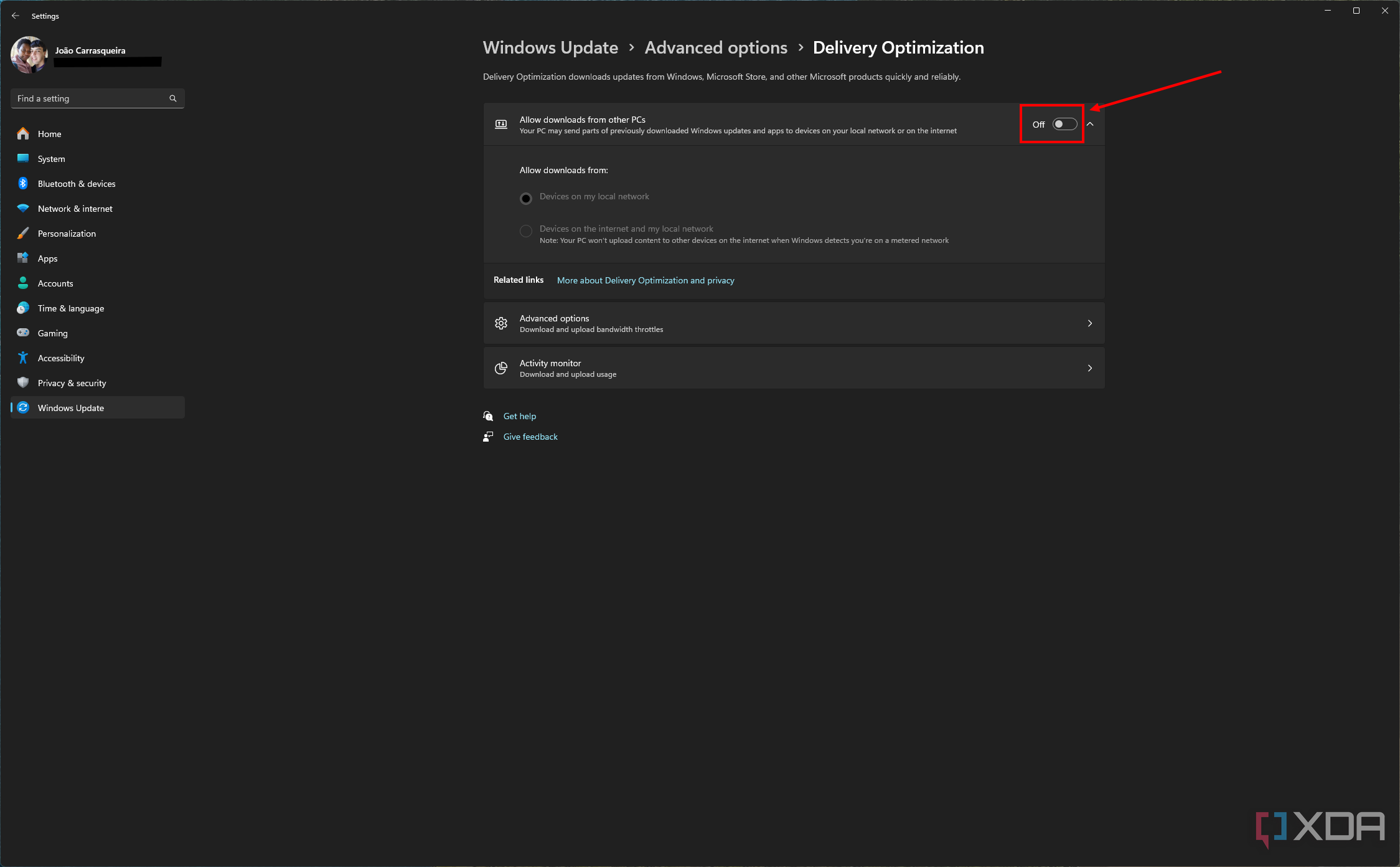Screen dimensions: 1400x867
Task: Click the João Carrasqueira account name
Action: (x=90, y=50)
